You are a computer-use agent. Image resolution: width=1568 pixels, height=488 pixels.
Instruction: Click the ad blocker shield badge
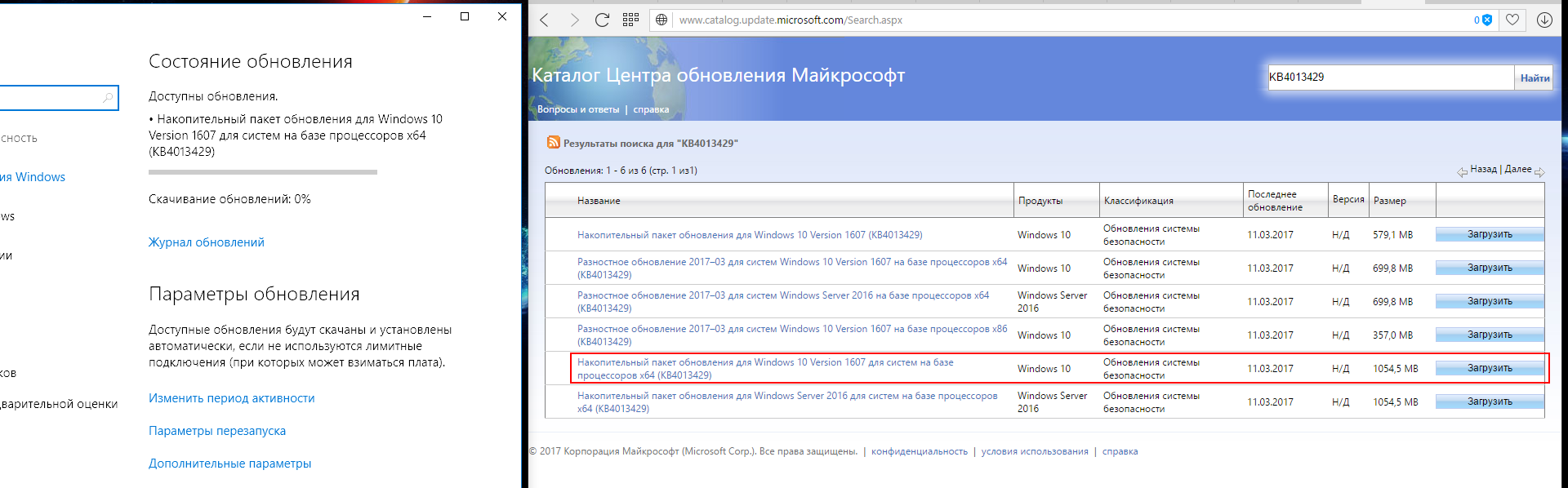tap(1484, 20)
